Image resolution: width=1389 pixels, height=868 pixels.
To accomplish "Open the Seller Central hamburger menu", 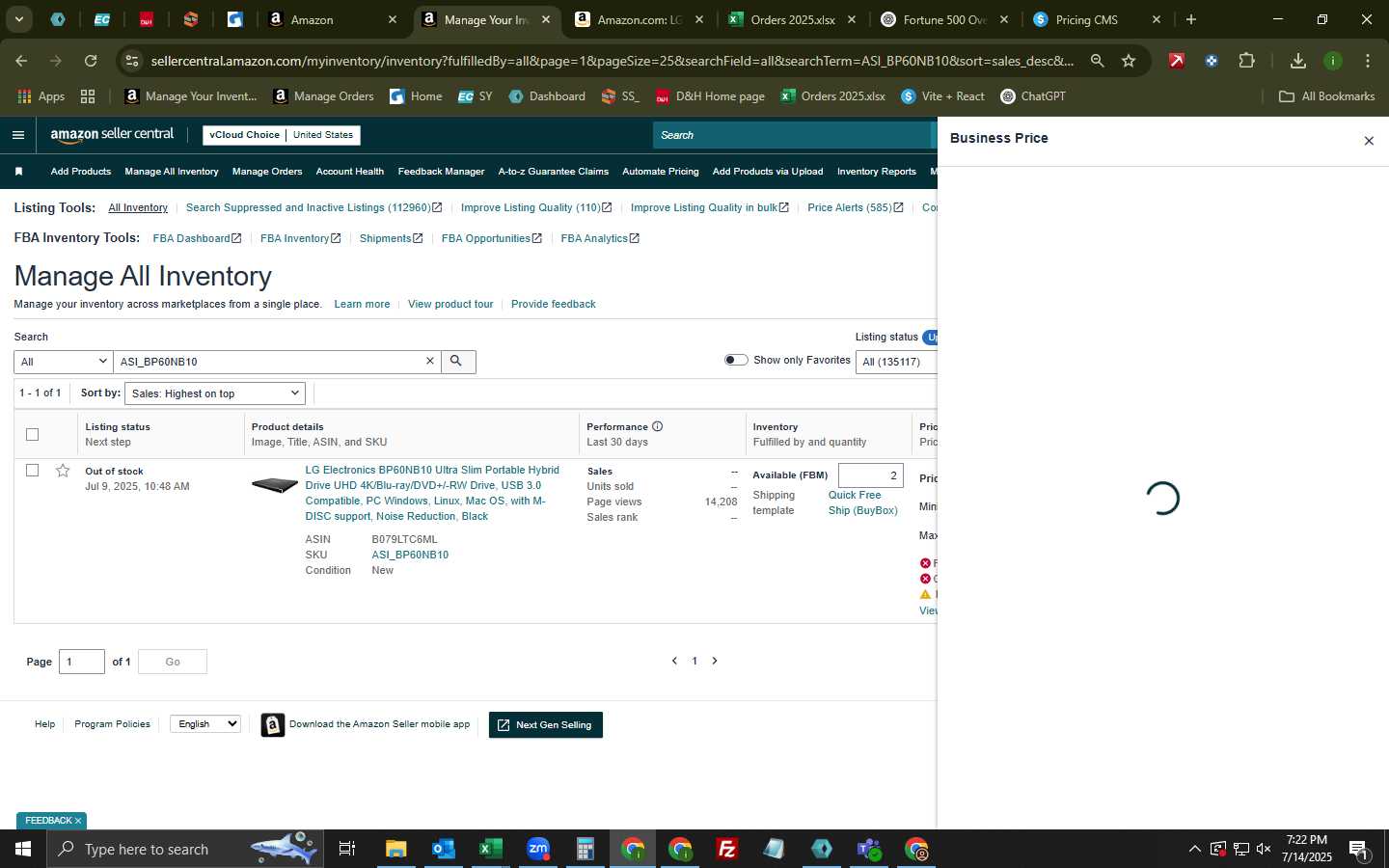I will pyautogui.click(x=18, y=135).
